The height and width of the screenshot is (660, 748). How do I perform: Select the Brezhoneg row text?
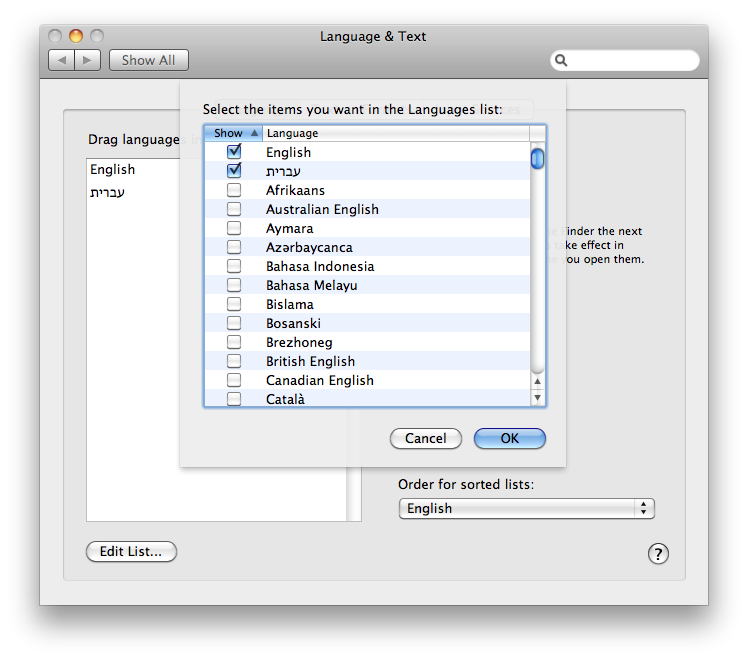coord(299,342)
